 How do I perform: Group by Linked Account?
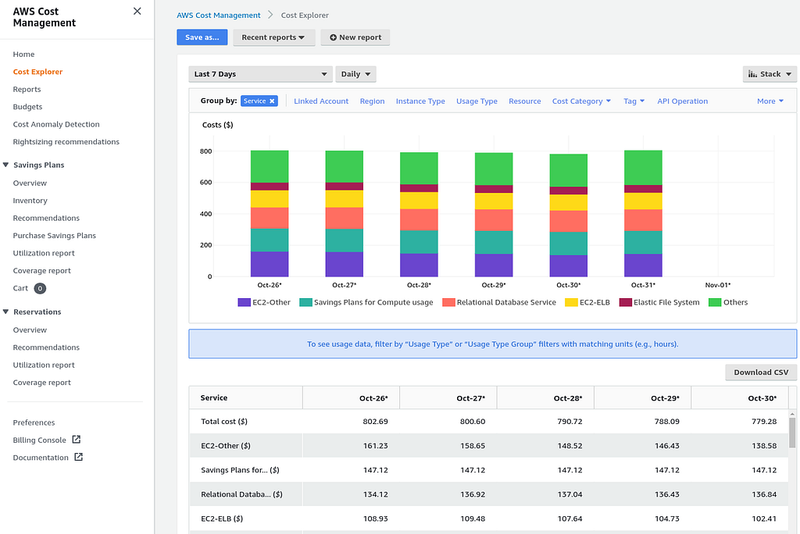320,101
